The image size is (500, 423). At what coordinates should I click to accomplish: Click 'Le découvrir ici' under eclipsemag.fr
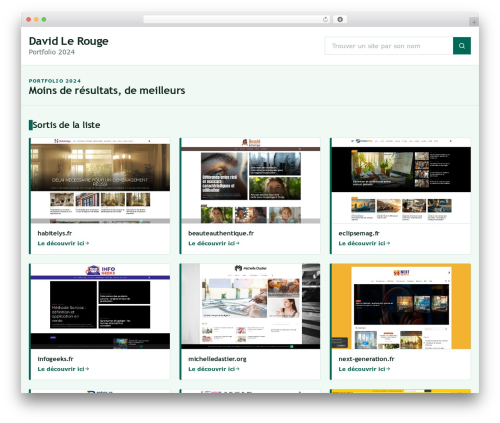(x=364, y=243)
